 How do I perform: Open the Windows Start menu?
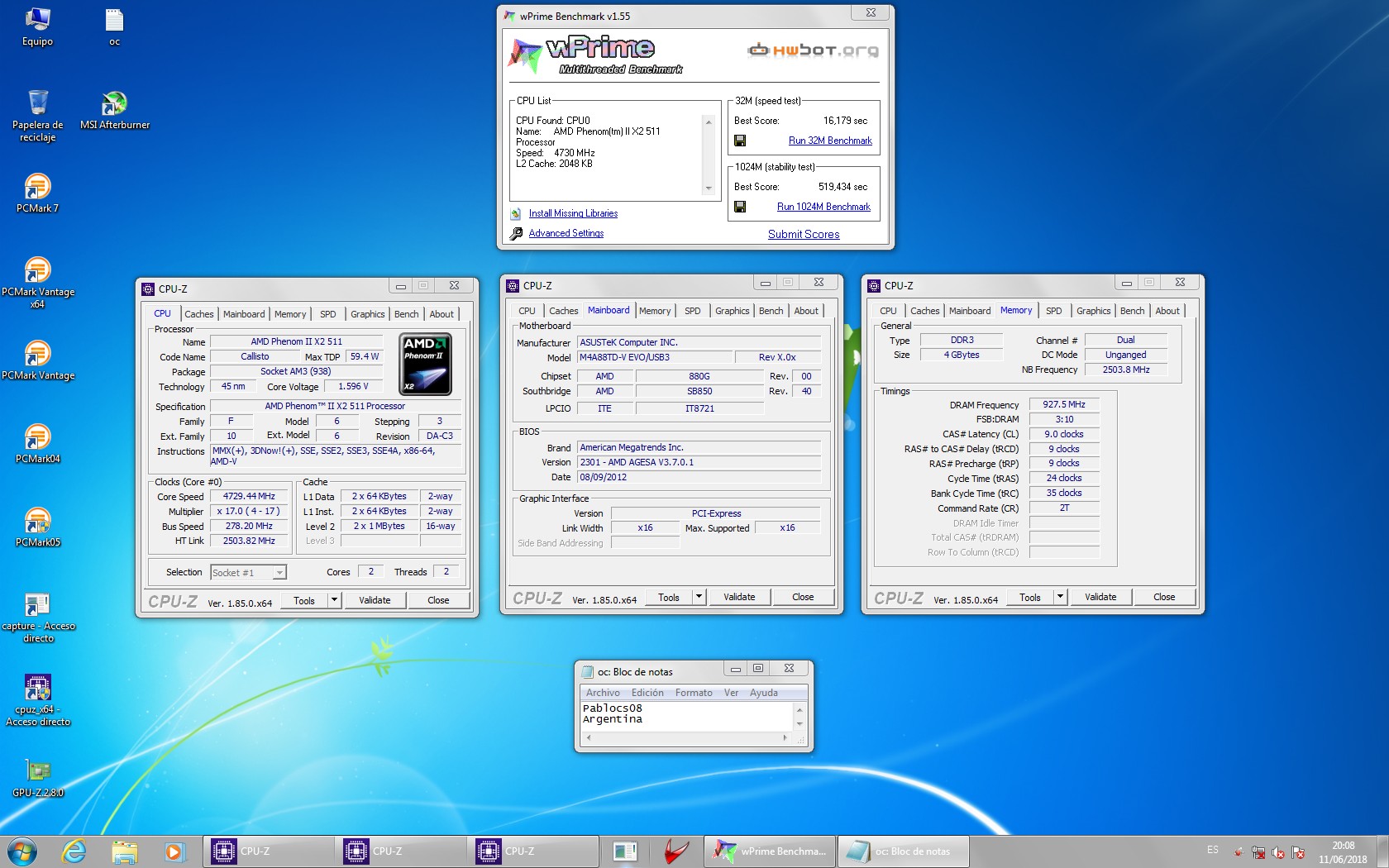click(22, 851)
